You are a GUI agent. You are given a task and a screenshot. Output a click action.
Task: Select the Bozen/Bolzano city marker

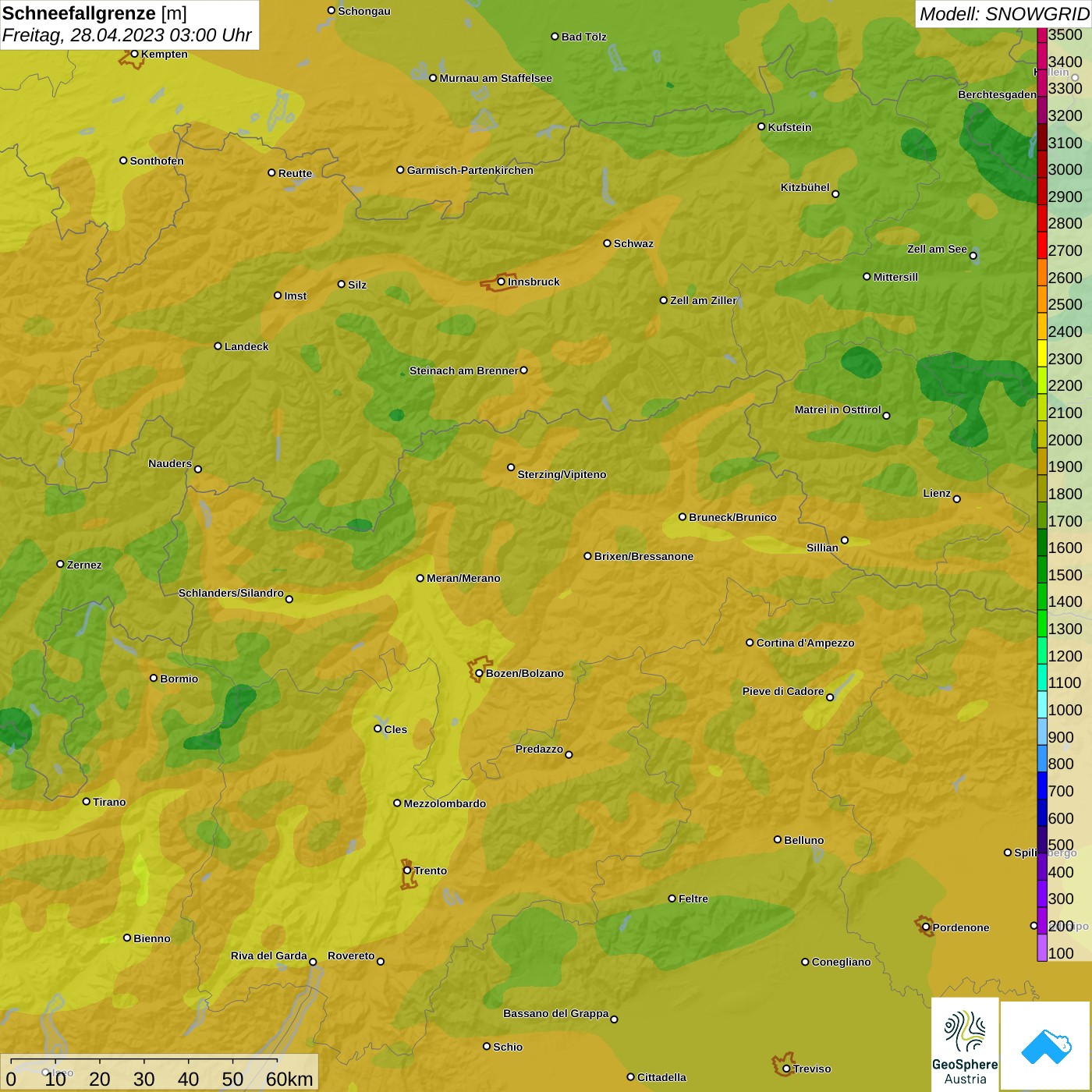click(x=479, y=673)
